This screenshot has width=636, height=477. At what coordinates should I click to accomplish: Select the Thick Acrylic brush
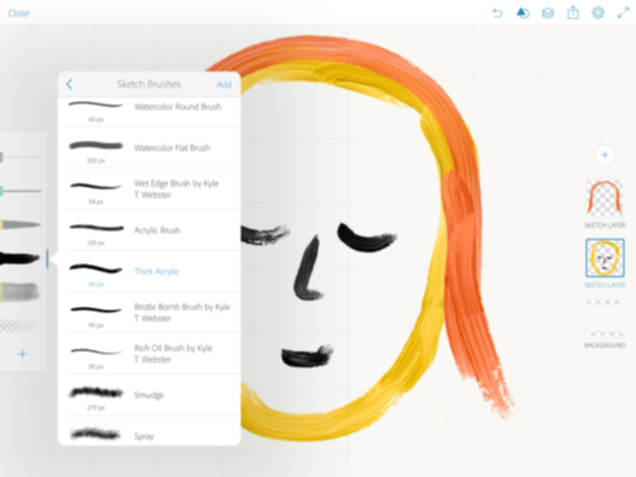[x=149, y=271]
